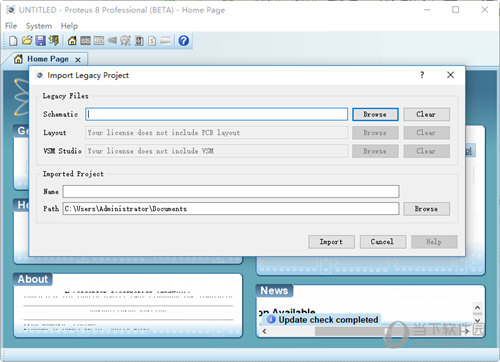The width and height of the screenshot is (500, 362).
Task: Click the Update check completed message
Action: tap(328, 320)
